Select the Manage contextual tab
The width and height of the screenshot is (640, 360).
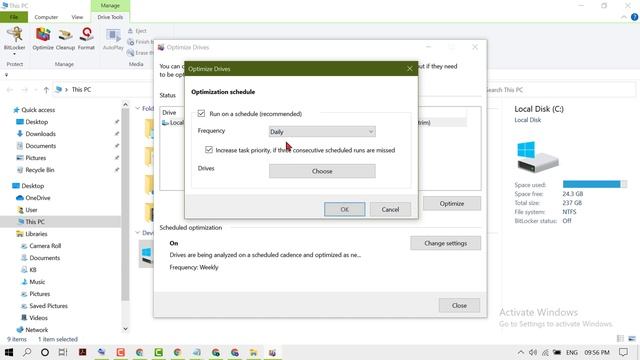coord(110,6)
